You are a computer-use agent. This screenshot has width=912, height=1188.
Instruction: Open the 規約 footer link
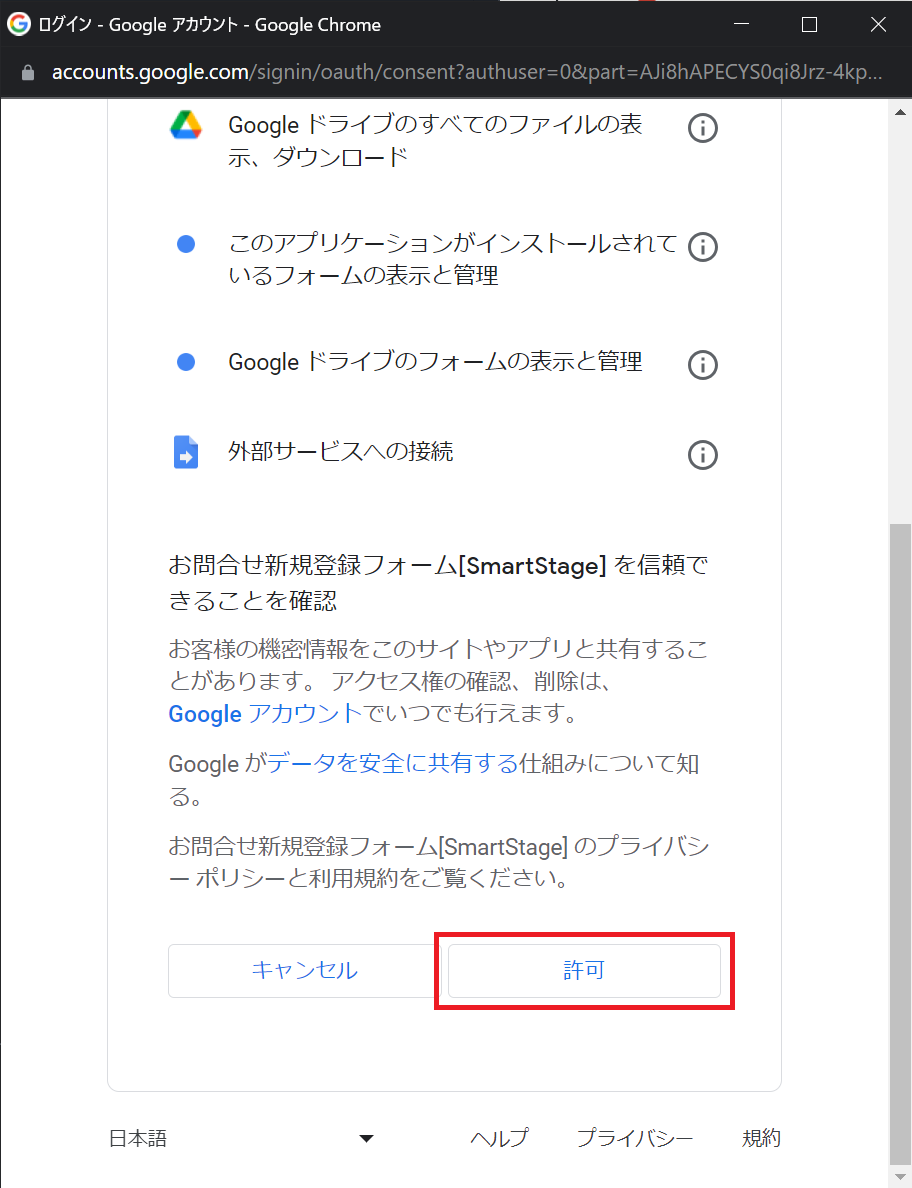[x=761, y=1138]
